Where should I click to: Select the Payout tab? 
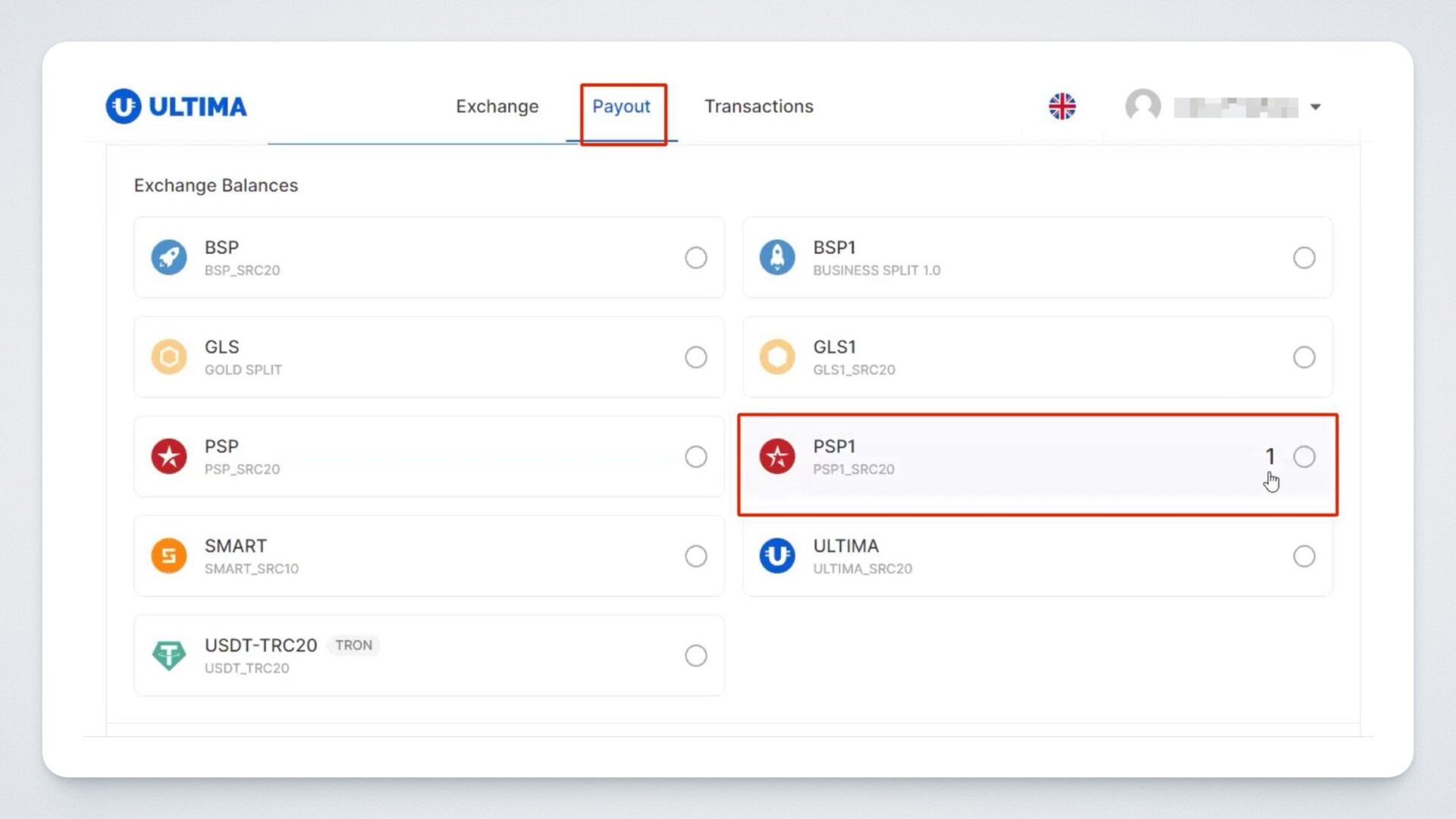[621, 106]
